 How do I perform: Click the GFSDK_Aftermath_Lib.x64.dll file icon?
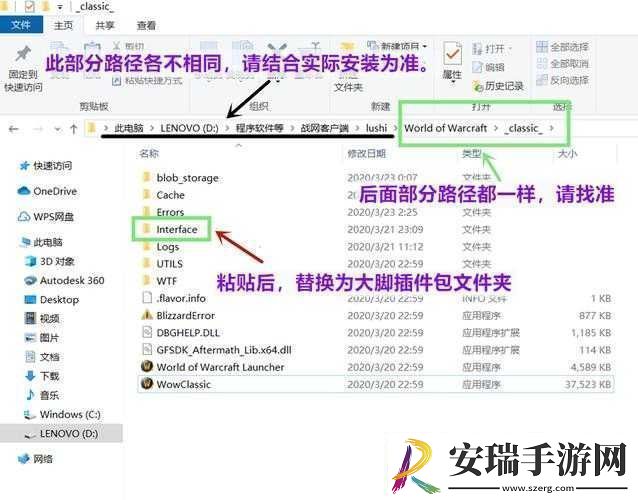[x=146, y=349]
